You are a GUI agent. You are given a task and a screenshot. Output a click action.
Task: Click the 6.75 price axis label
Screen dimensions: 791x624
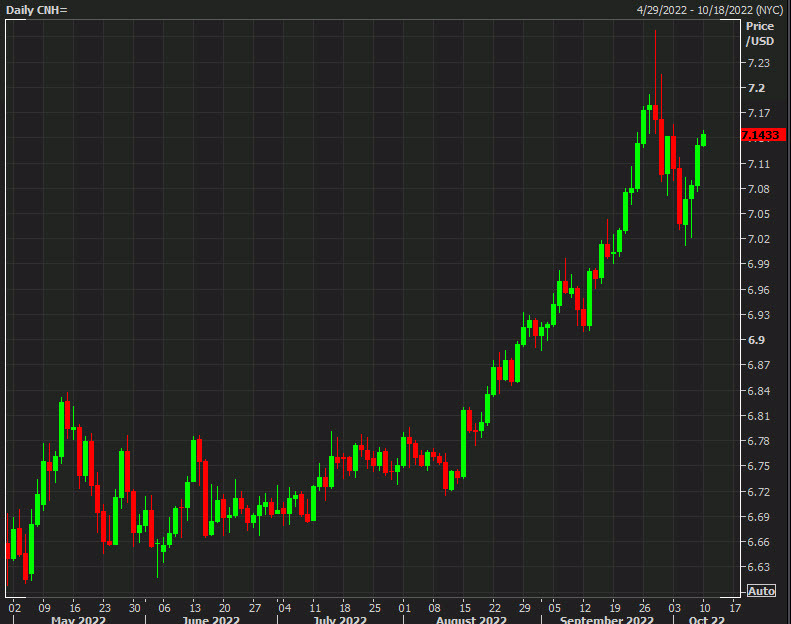(x=759, y=466)
